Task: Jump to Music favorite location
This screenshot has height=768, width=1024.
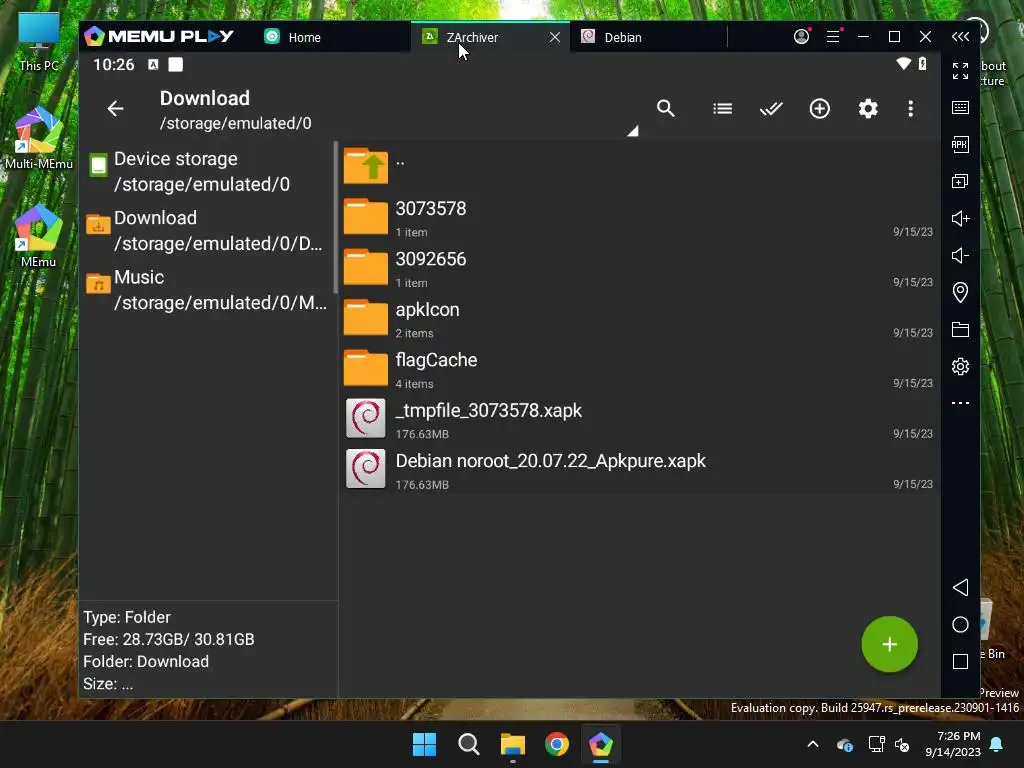Action: pyautogui.click(x=208, y=289)
